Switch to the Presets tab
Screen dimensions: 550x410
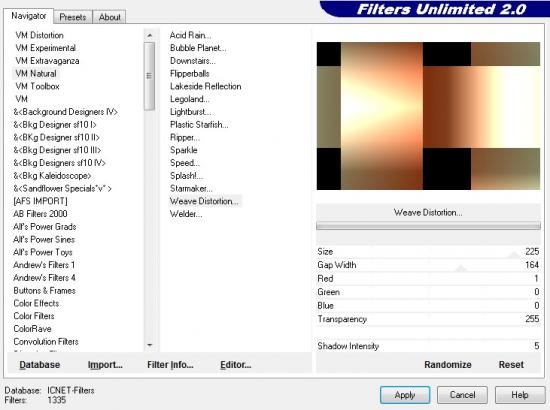[73, 17]
